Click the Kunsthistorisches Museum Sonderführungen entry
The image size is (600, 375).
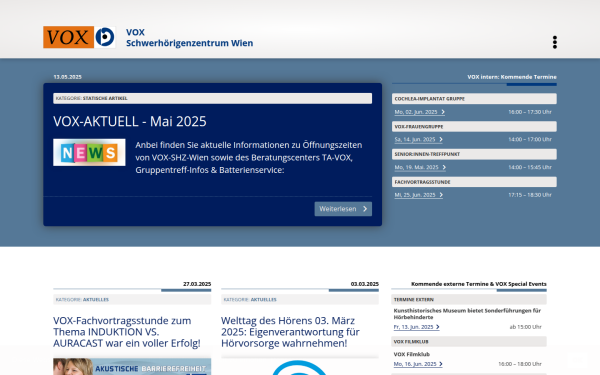coord(467,314)
